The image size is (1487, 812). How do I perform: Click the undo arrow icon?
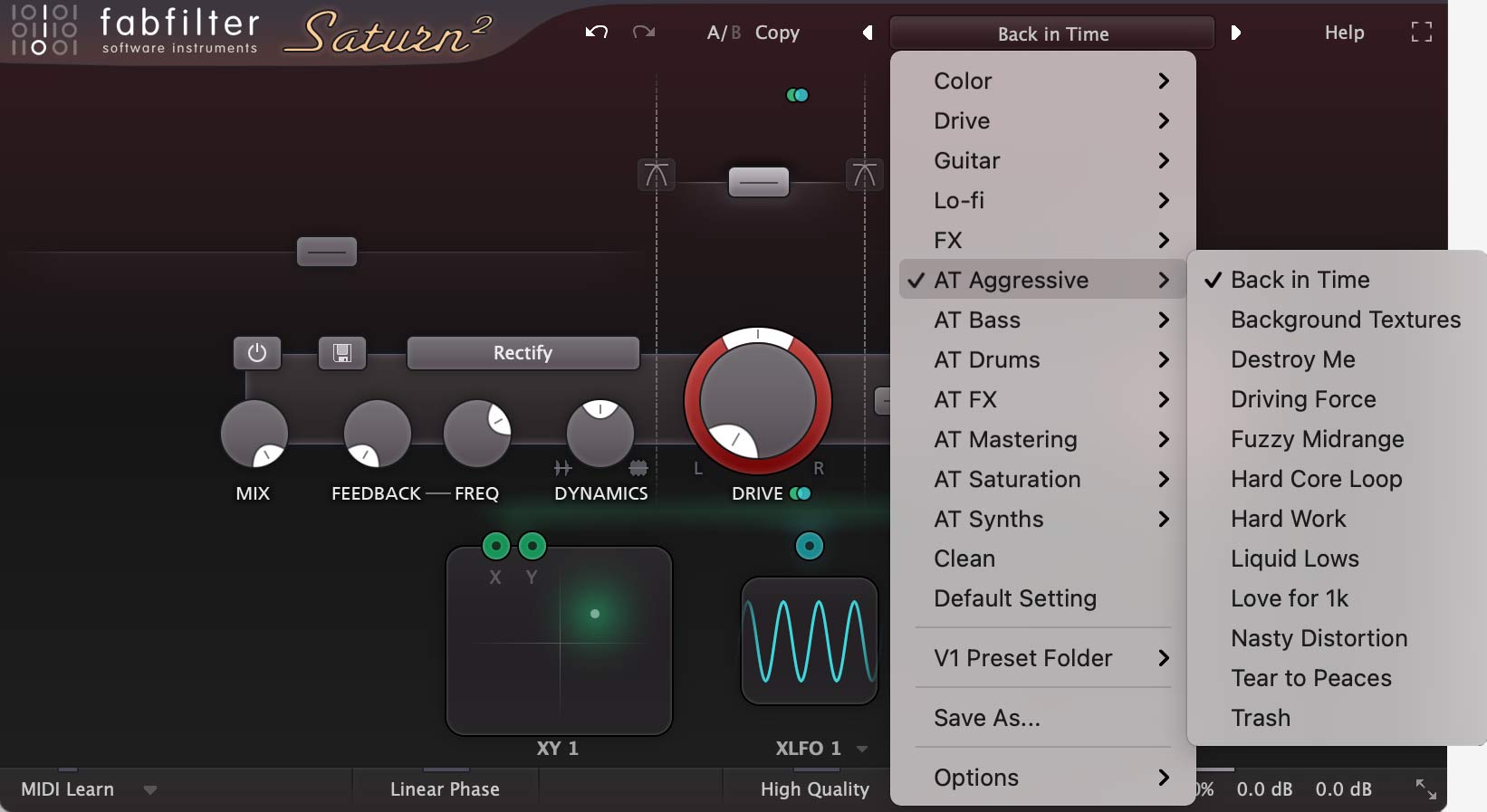click(x=596, y=33)
